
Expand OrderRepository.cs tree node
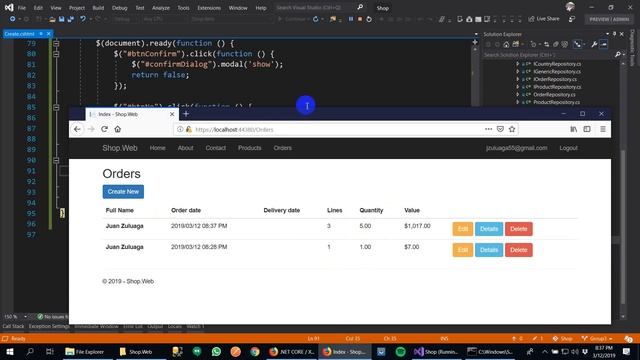(518, 94)
